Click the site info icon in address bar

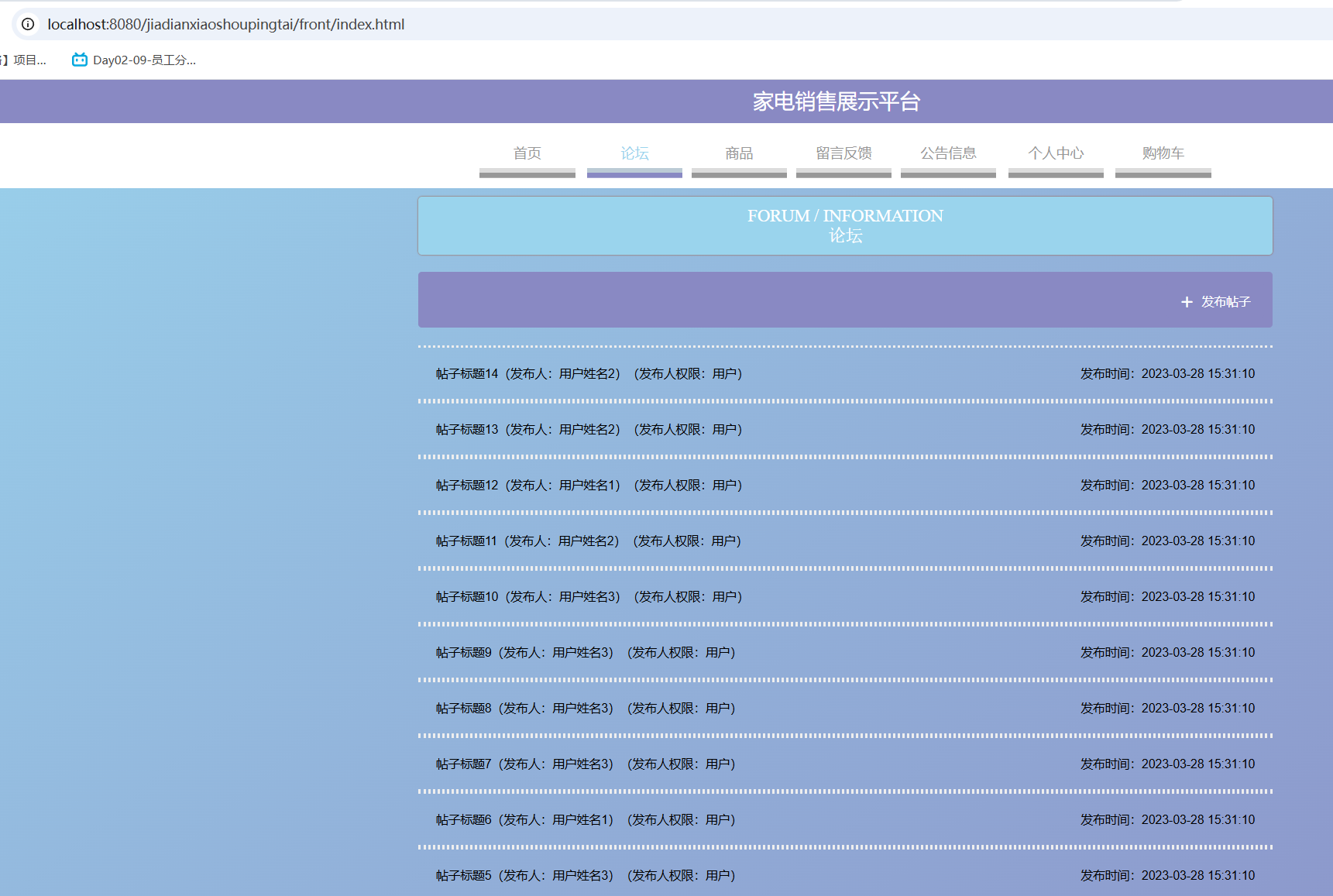point(28,24)
